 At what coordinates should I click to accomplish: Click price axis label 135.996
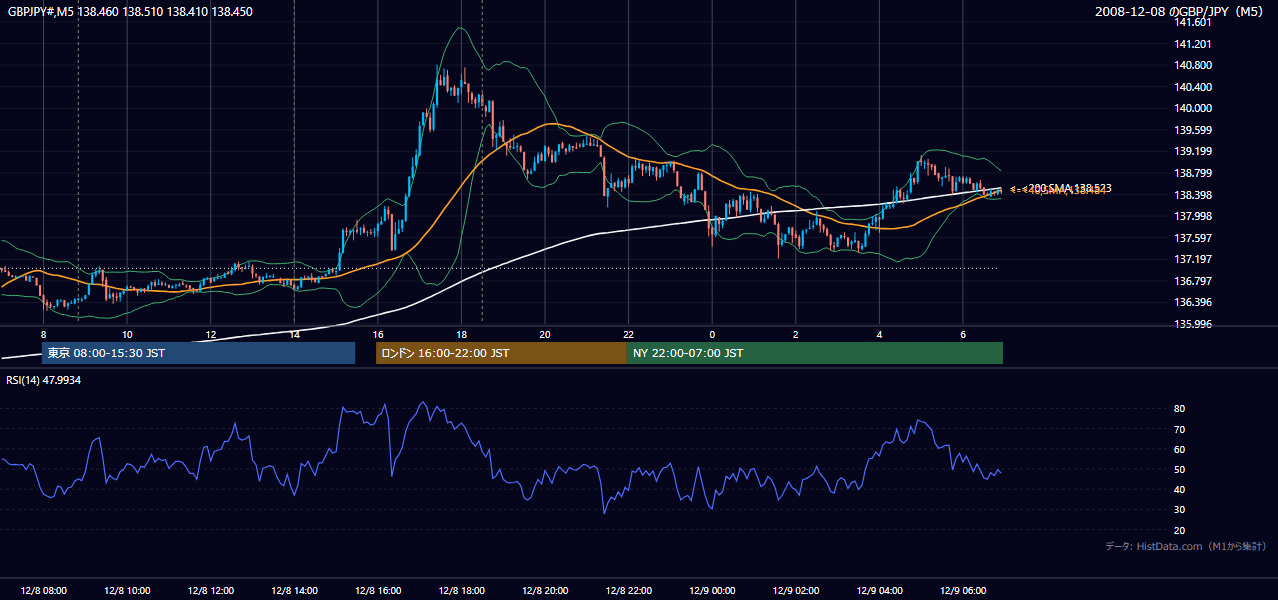click(x=1194, y=324)
